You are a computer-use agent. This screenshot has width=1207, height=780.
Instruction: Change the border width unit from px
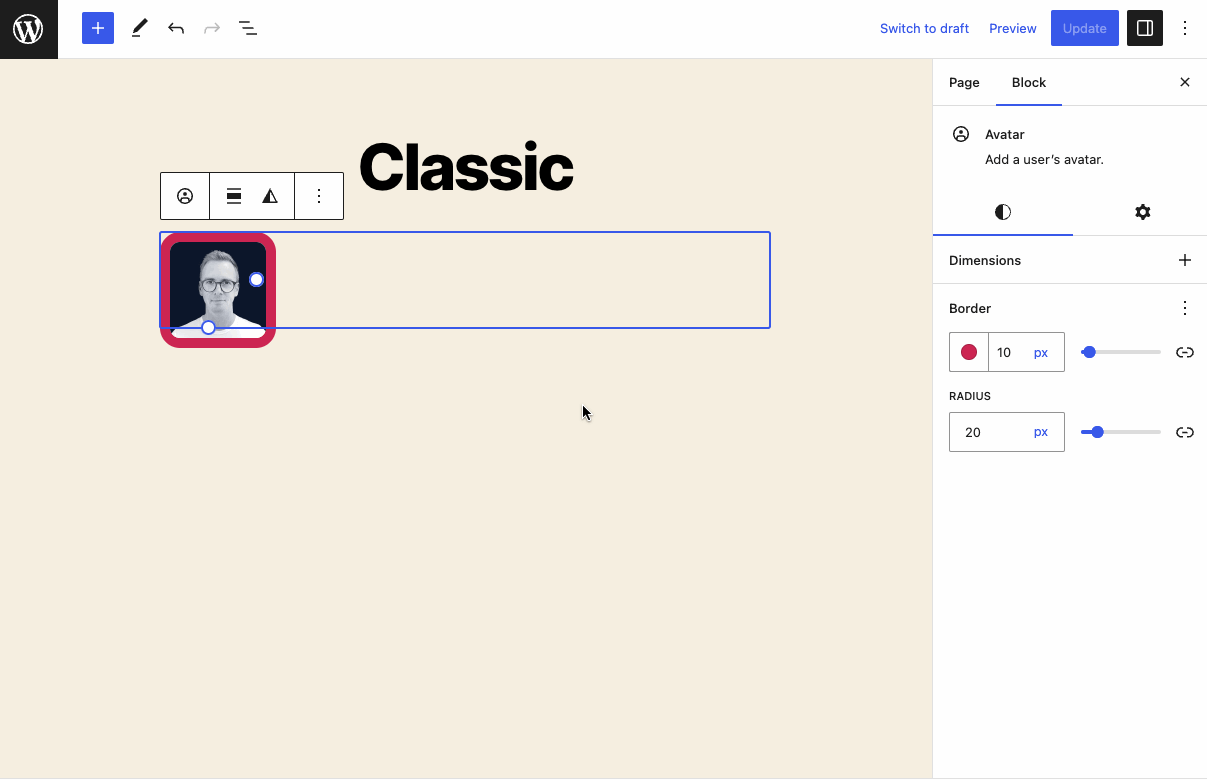pos(1040,352)
